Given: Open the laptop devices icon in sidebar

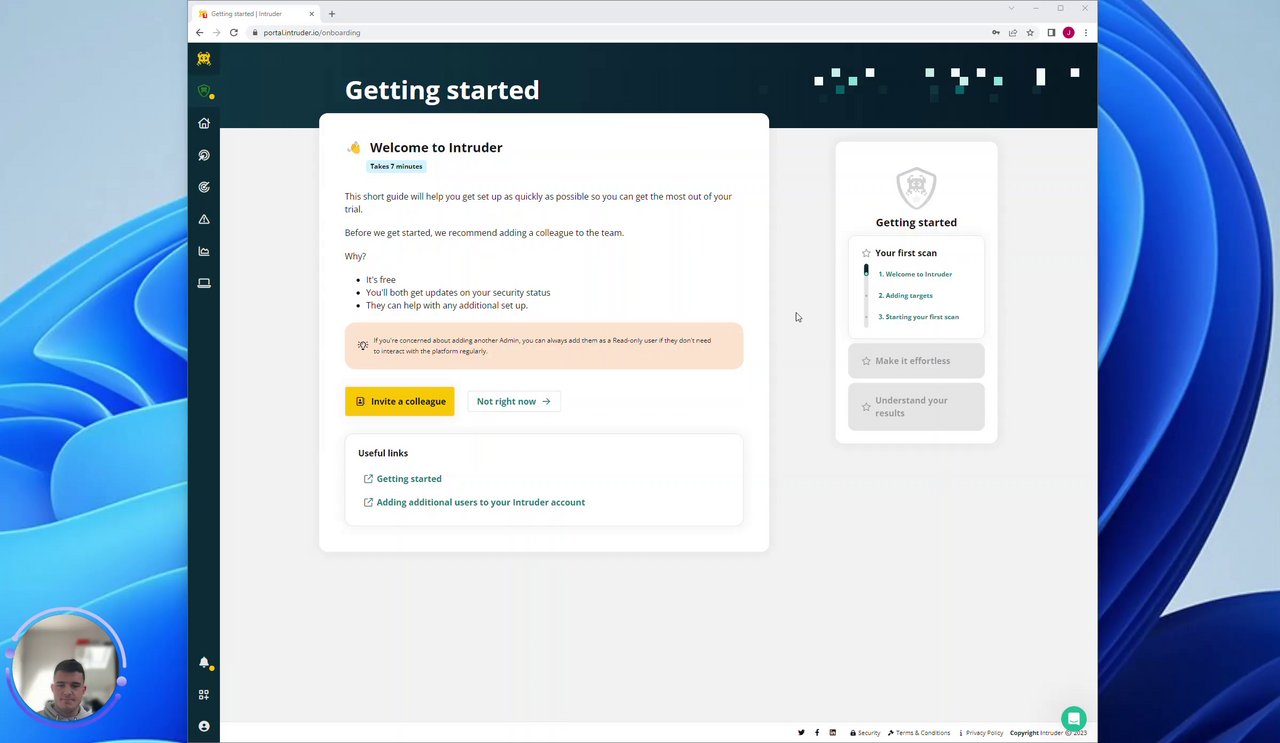Looking at the screenshot, I should (x=204, y=283).
